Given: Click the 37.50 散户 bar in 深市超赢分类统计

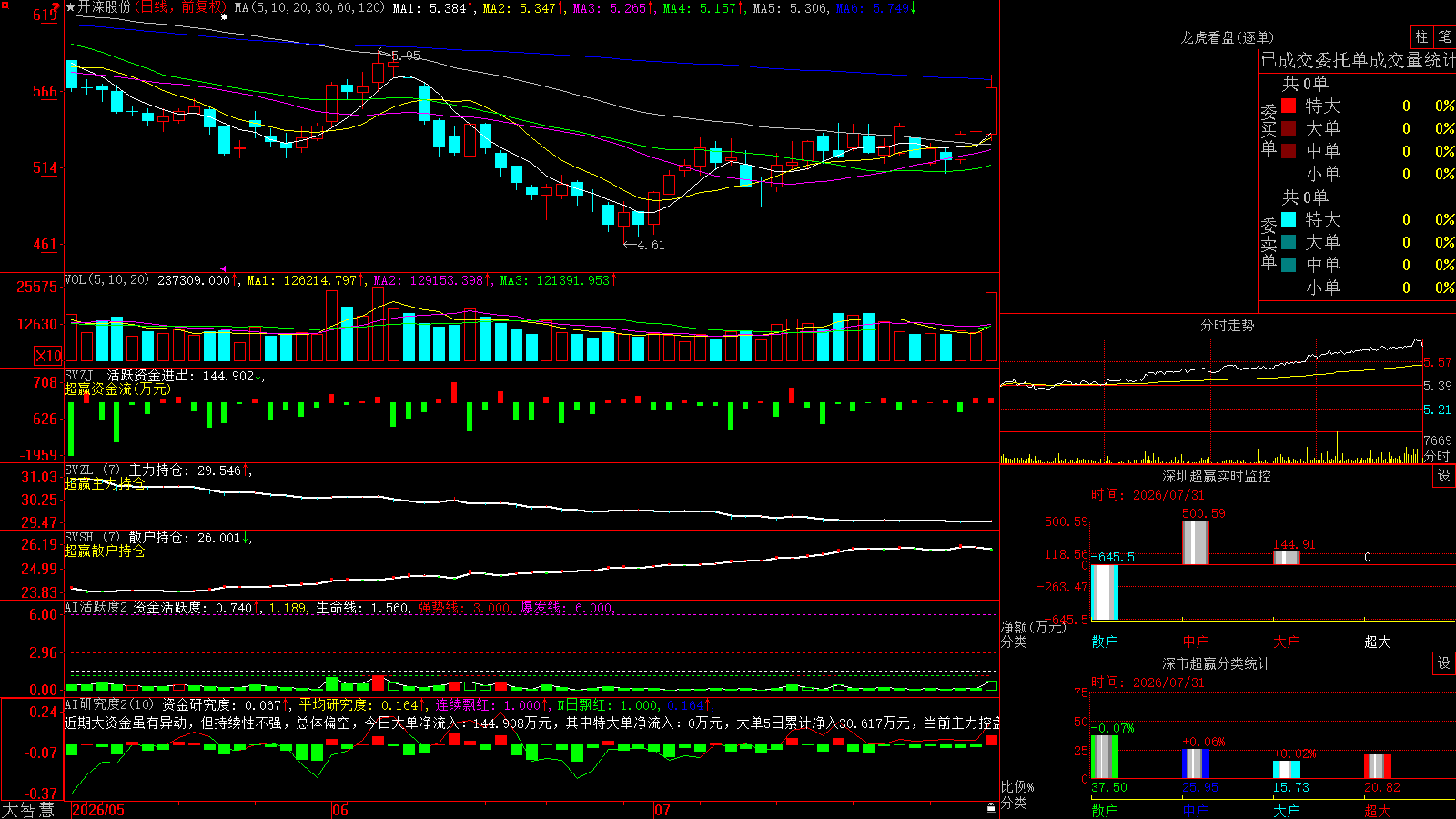Looking at the screenshot, I should pos(1105,757).
